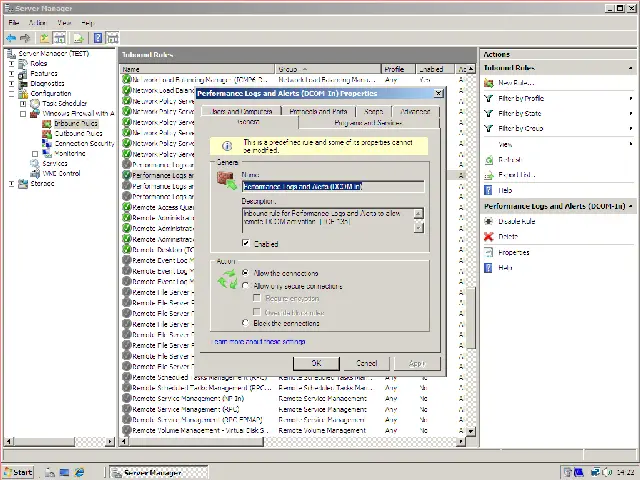Screen dimensions: 640x480
Task: Expand the Task Scheduler tree node
Action: (23, 104)
